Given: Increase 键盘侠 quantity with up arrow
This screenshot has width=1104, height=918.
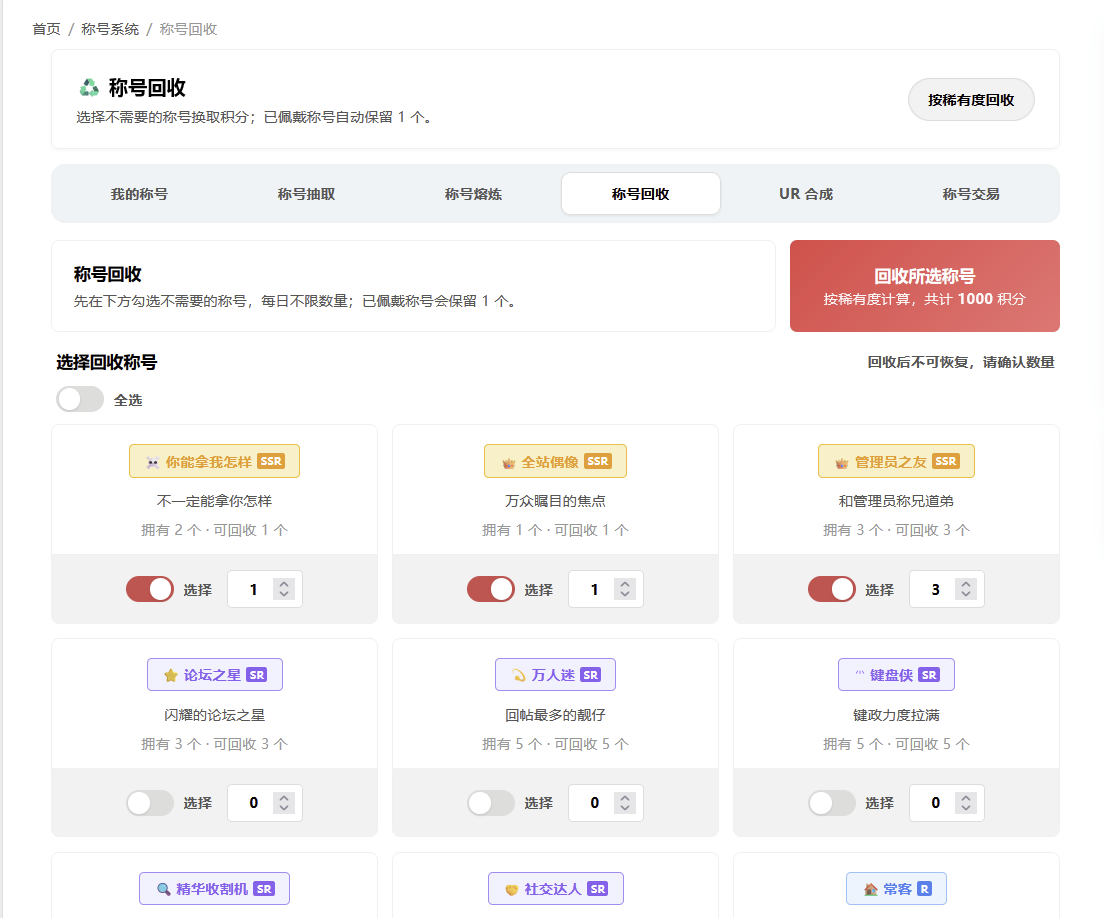Looking at the screenshot, I should pyautogui.click(x=966, y=798).
